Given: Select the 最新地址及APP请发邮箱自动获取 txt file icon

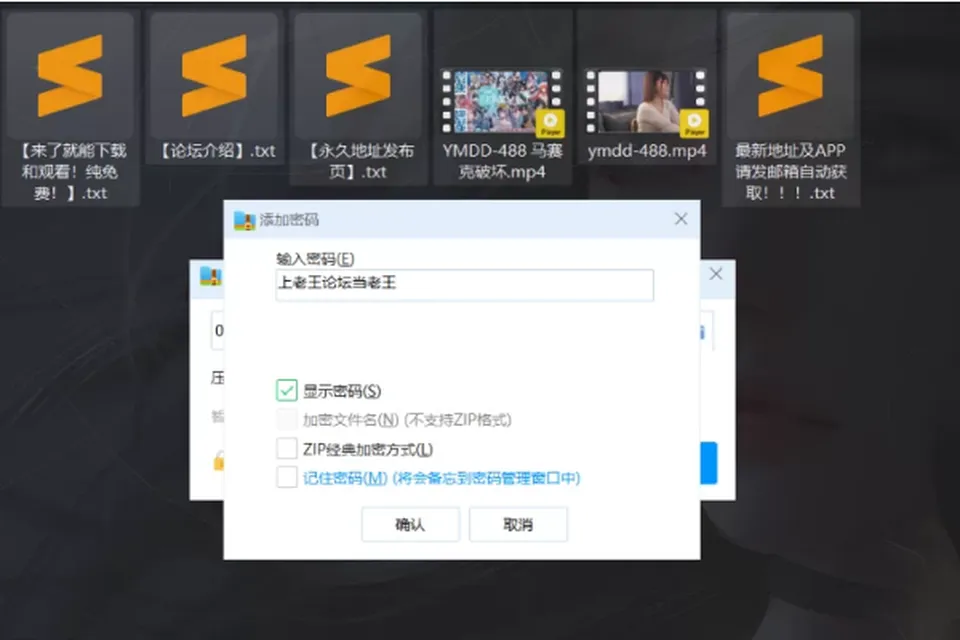Looking at the screenshot, I should pyautogui.click(x=790, y=75).
